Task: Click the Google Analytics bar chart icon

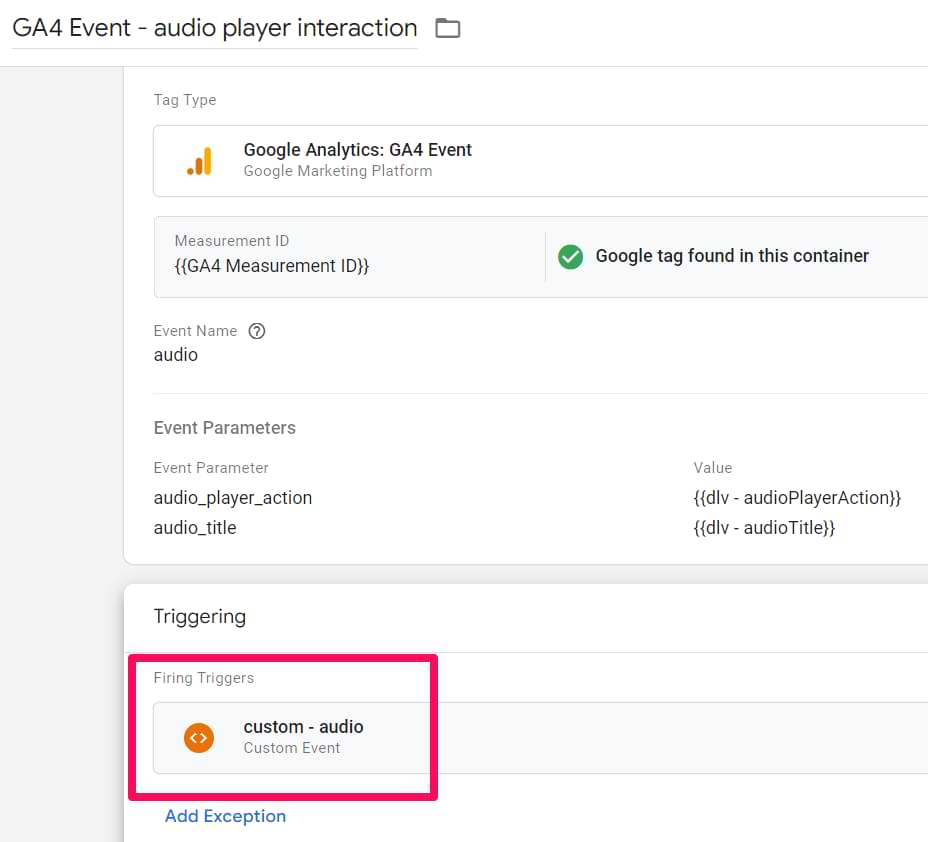Action: (x=199, y=161)
